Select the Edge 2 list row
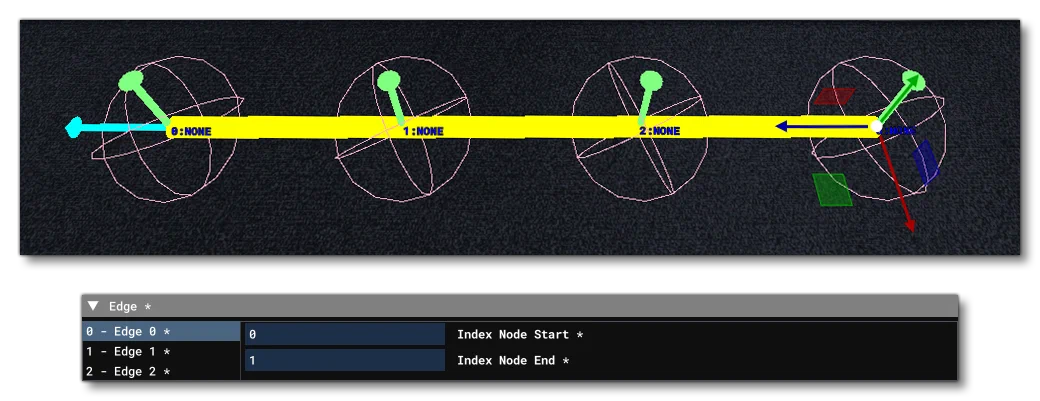The height and width of the screenshot is (401, 1040). click(x=161, y=371)
